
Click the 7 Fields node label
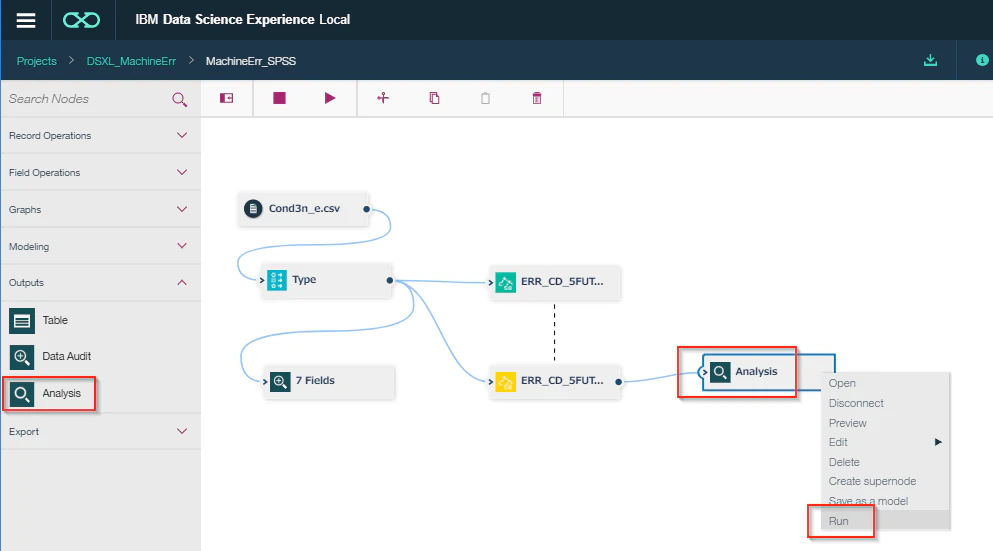point(315,381)
